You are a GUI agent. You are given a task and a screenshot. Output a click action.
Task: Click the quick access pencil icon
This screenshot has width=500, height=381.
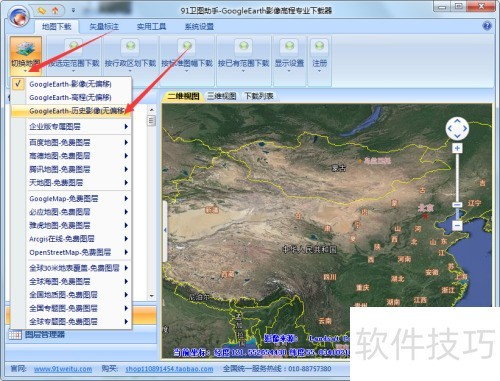42,11
